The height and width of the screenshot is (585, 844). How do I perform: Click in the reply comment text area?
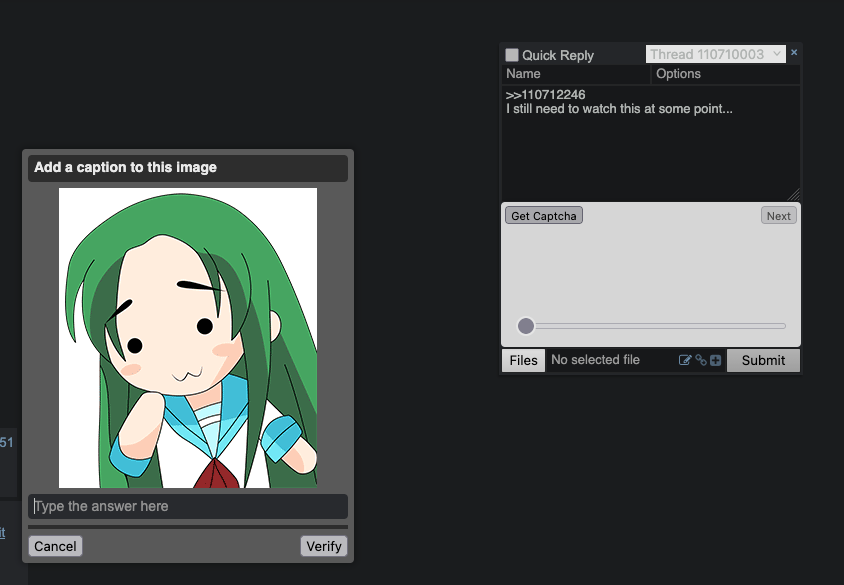[651, 143]
